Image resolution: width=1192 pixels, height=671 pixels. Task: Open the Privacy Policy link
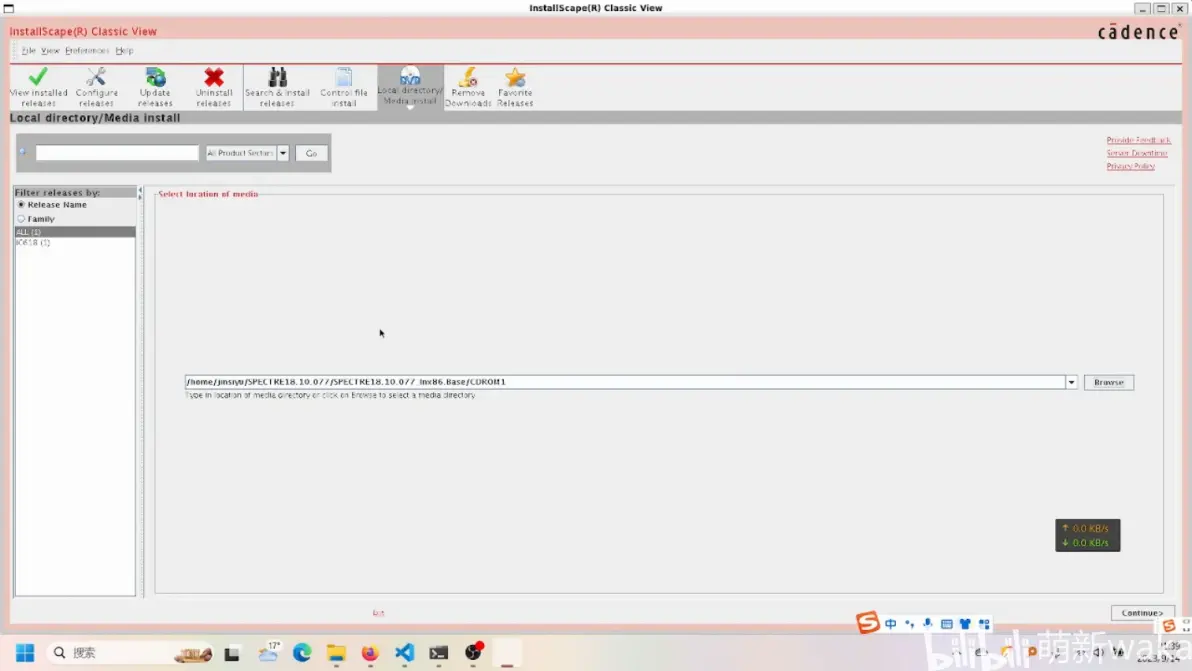click(1130, 166)
